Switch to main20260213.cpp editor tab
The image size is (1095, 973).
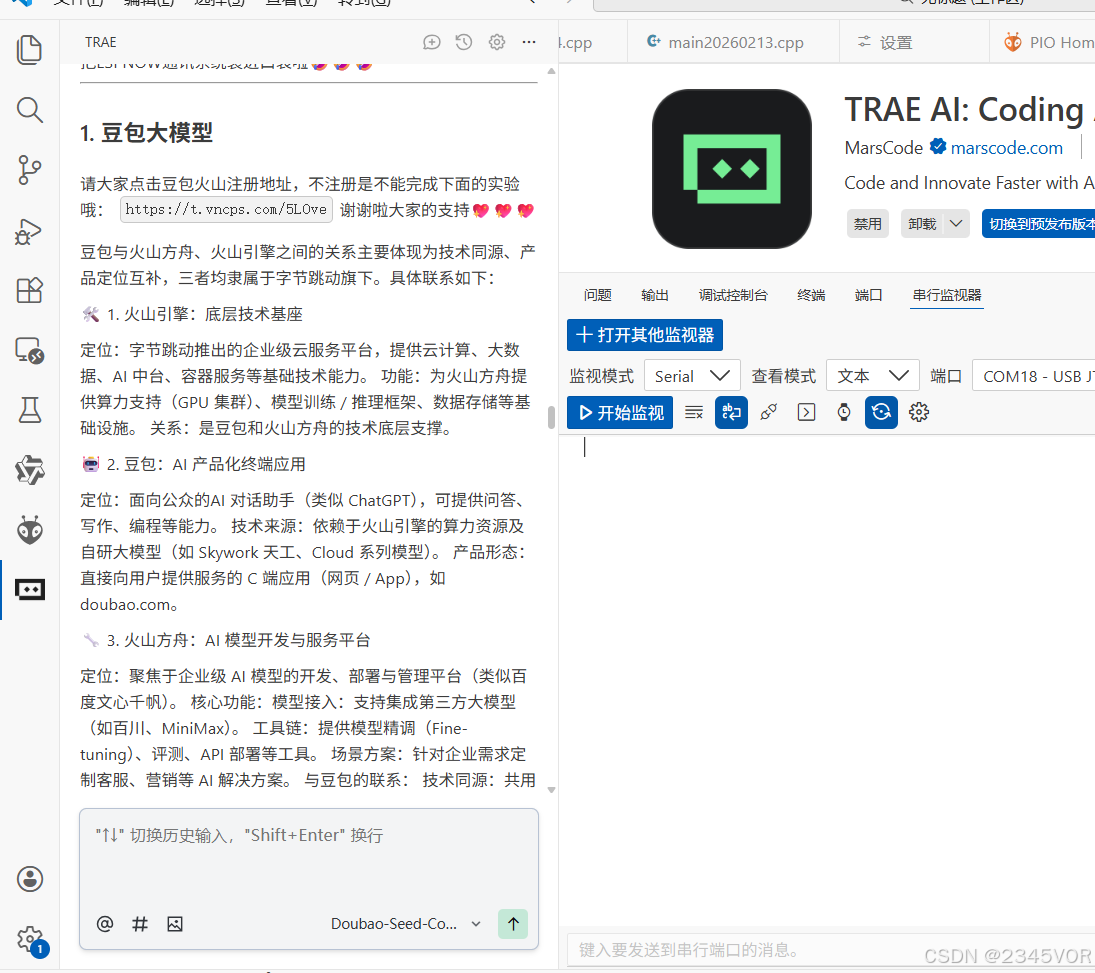[x=733, y=42]
